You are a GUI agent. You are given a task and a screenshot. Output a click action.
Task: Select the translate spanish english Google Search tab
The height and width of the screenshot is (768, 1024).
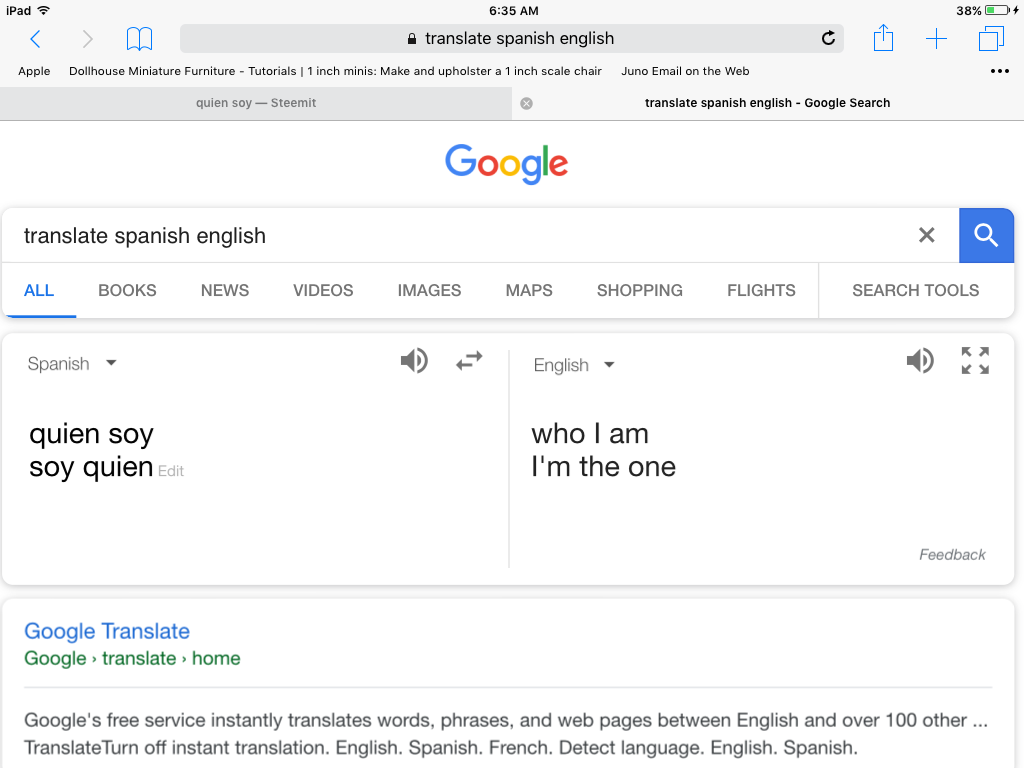point(768,103)
